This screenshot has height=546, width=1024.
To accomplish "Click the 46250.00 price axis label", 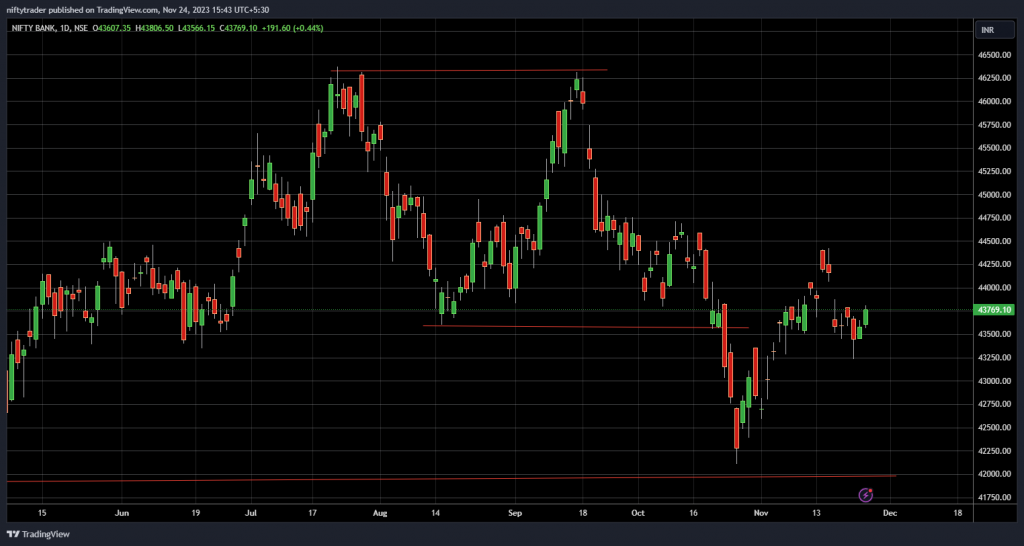I will pos(995,78).
